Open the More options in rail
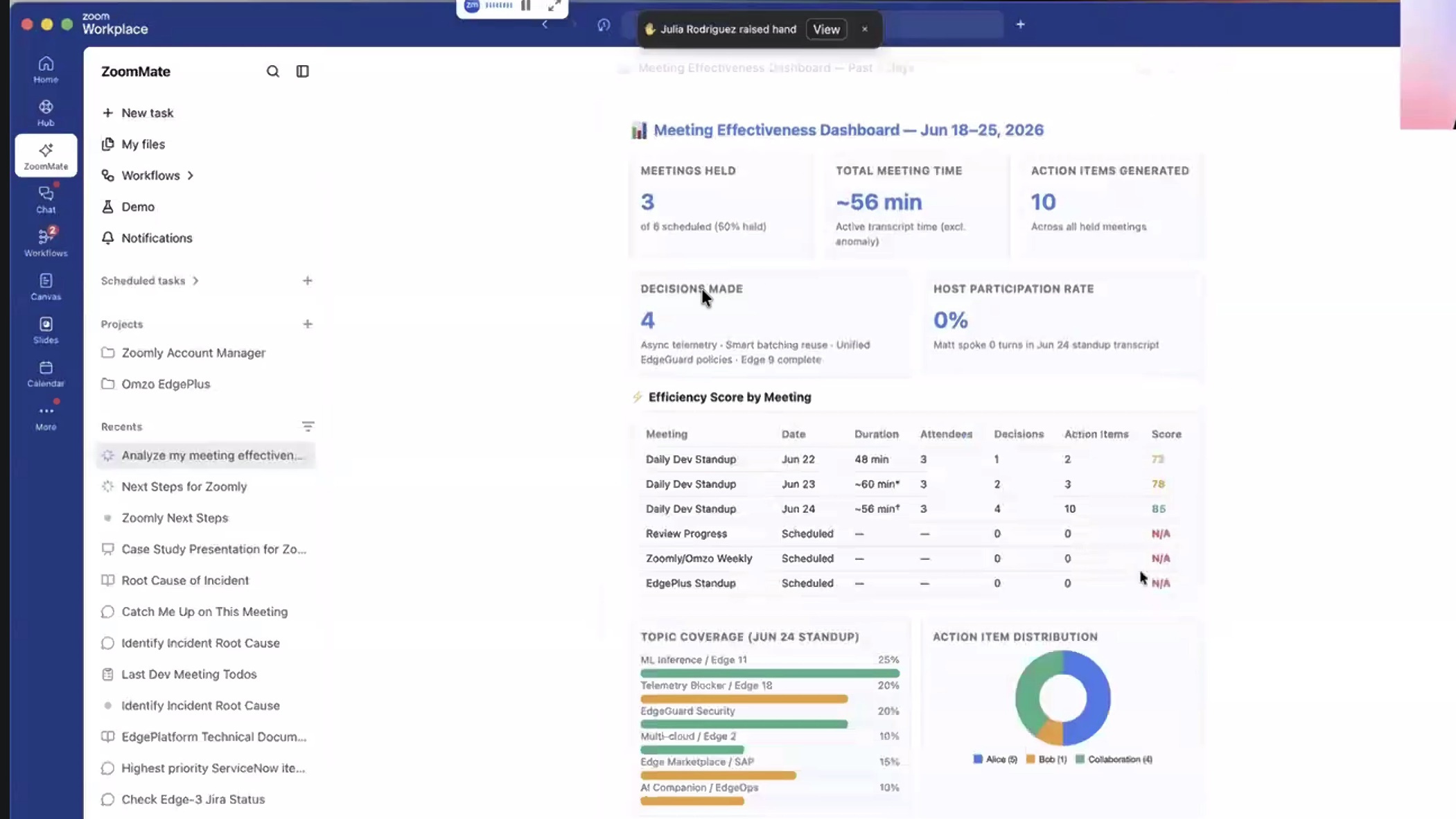Screen dimensions: 1456x819 46,417
